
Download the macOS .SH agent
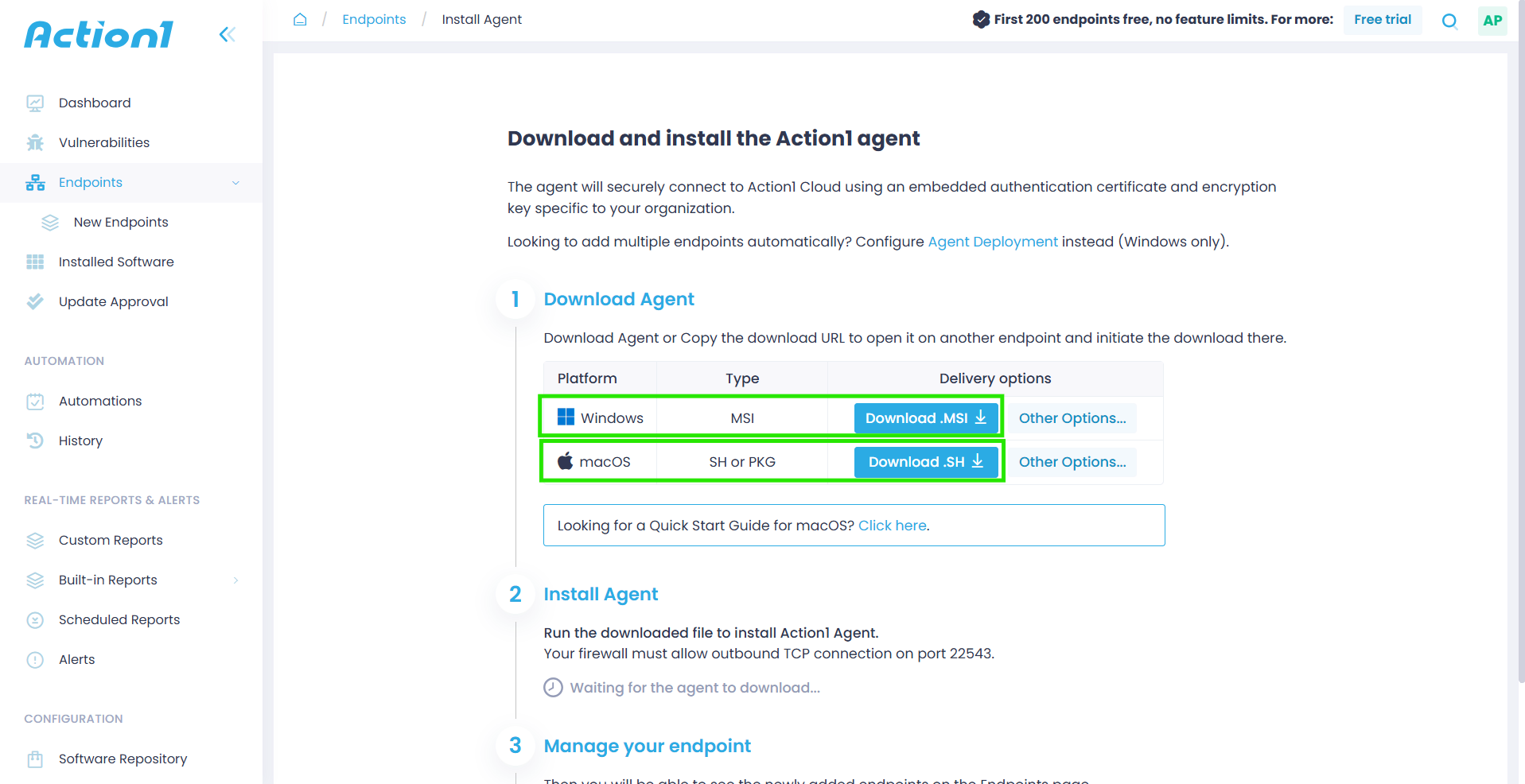(925, 462)
